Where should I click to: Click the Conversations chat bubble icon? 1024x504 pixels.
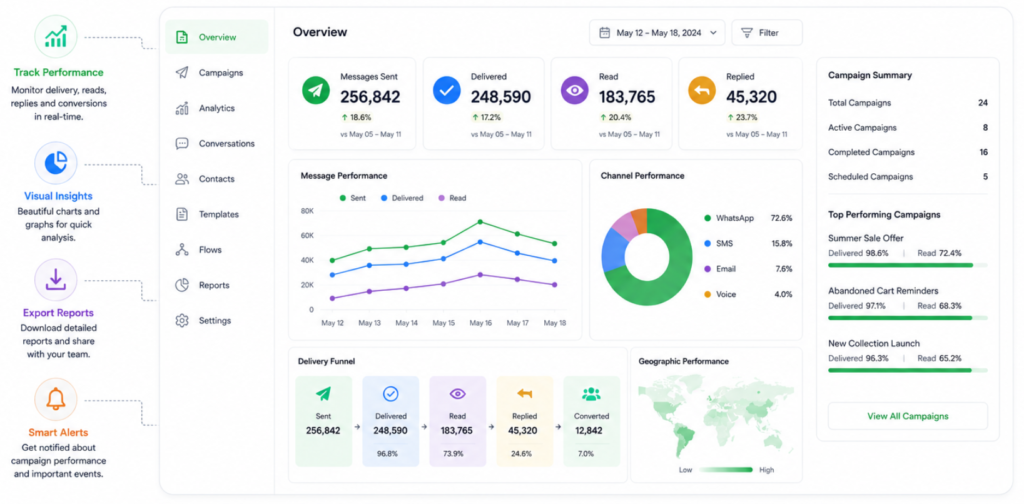pyautogui.click(x=182, y=144)
